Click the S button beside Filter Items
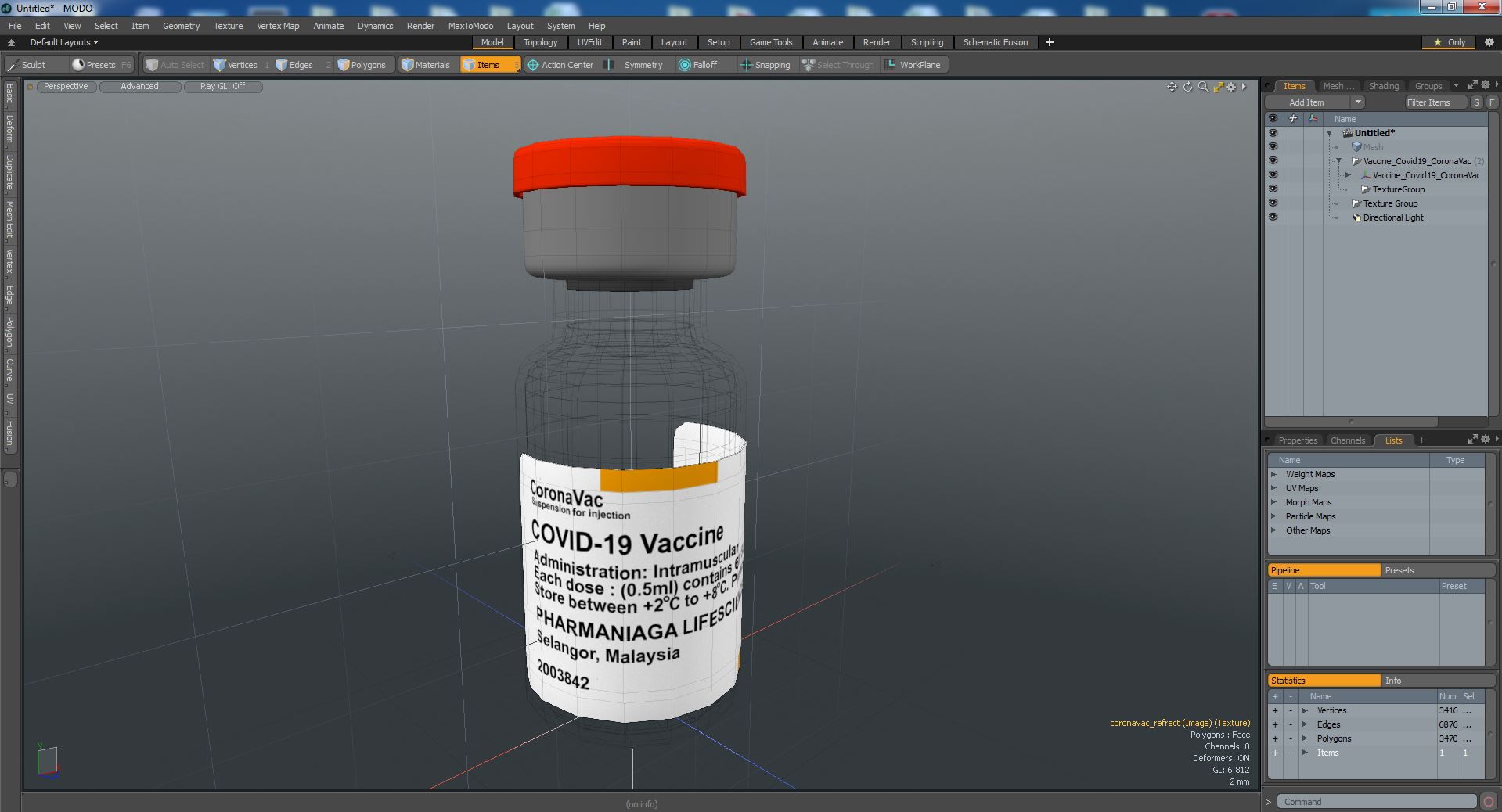Viewport: 1502px width, 812px height. (1476, 102)
